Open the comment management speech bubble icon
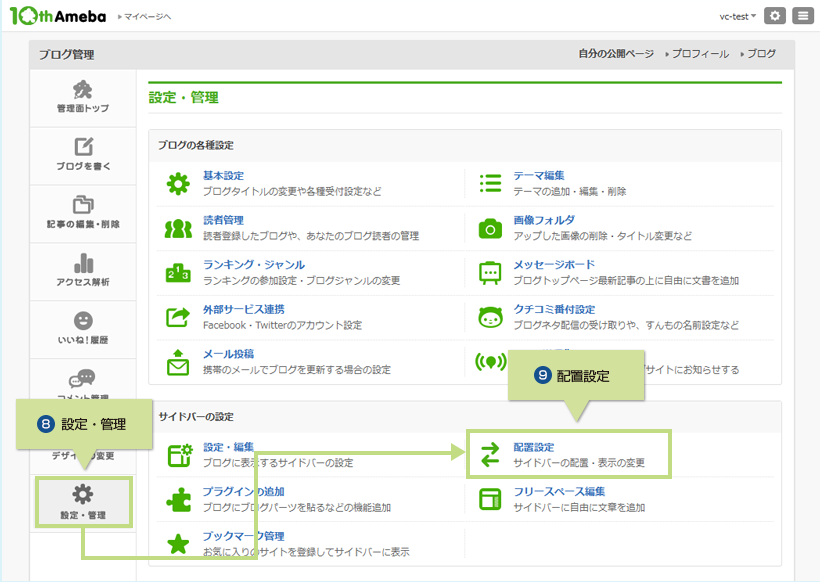The width and height of the screenshot is (820, 582). click(x=82, y=378)
